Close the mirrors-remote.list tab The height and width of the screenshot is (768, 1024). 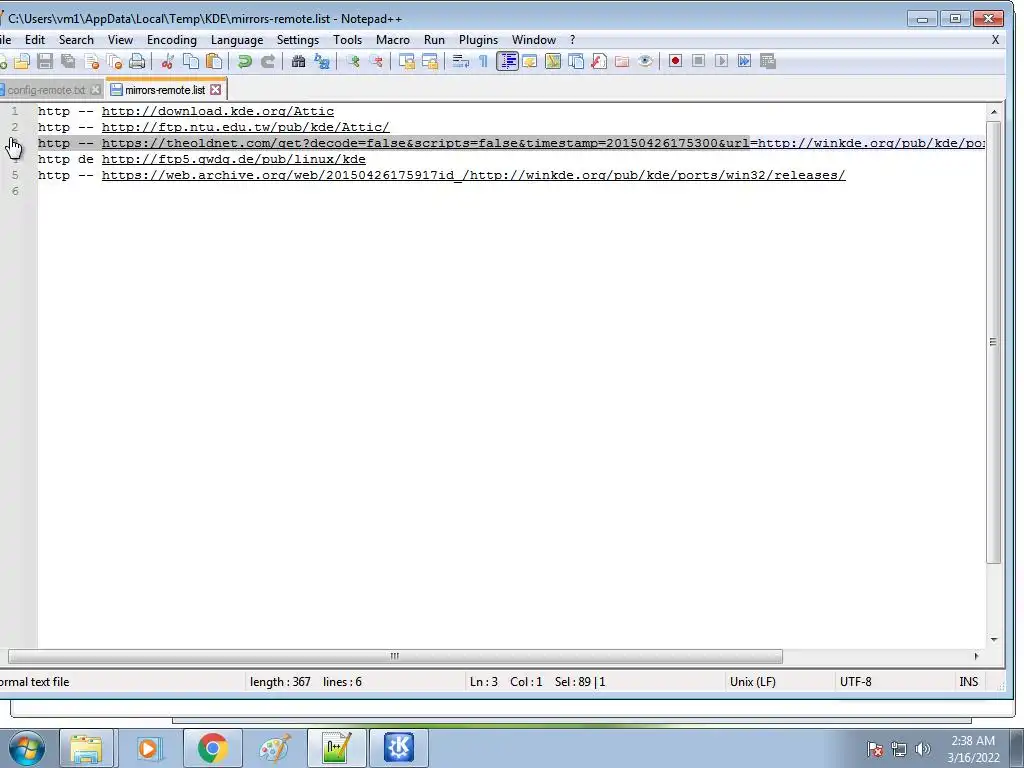click(x=216, y=89)
